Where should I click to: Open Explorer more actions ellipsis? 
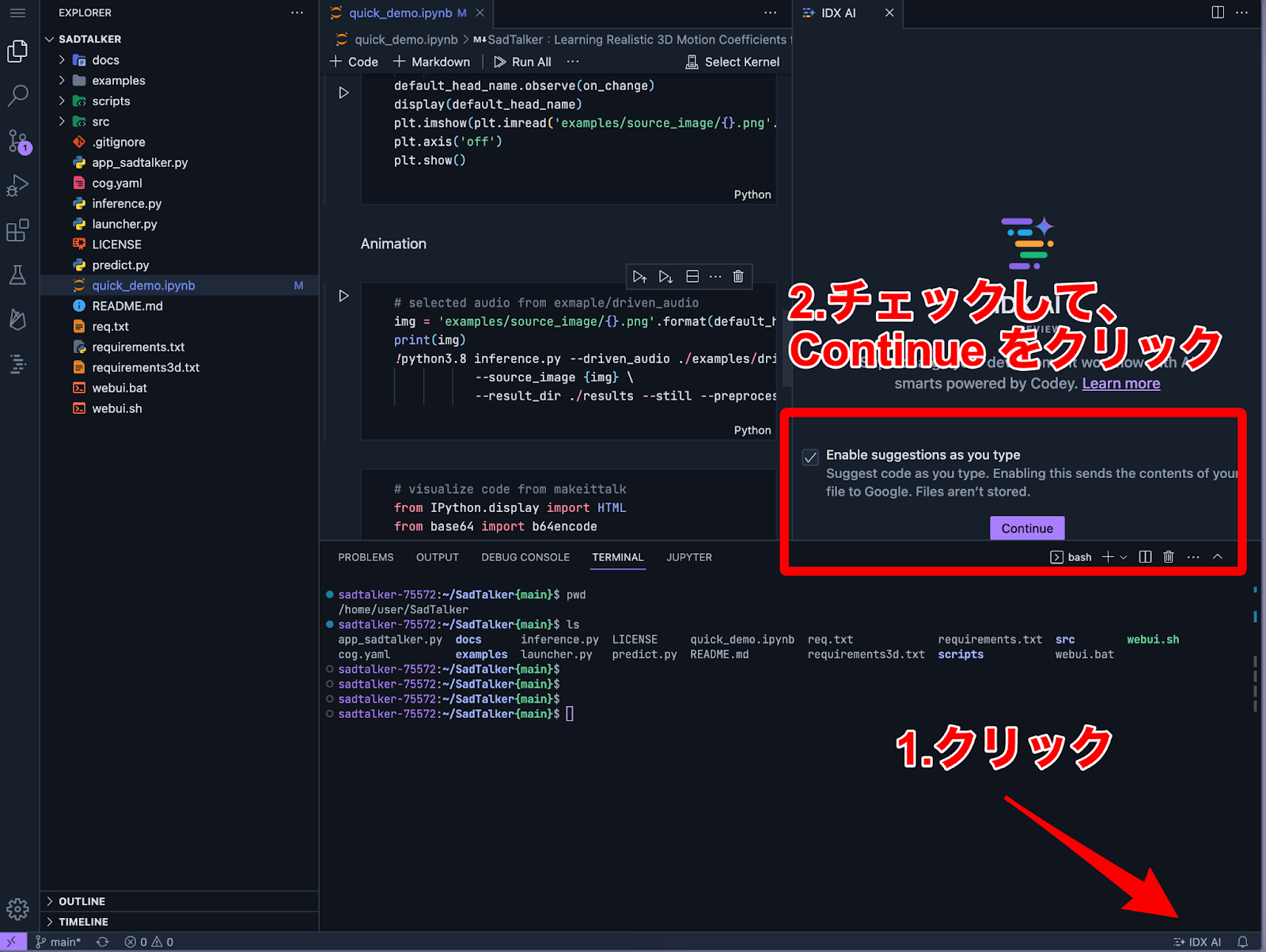[297, 13]
